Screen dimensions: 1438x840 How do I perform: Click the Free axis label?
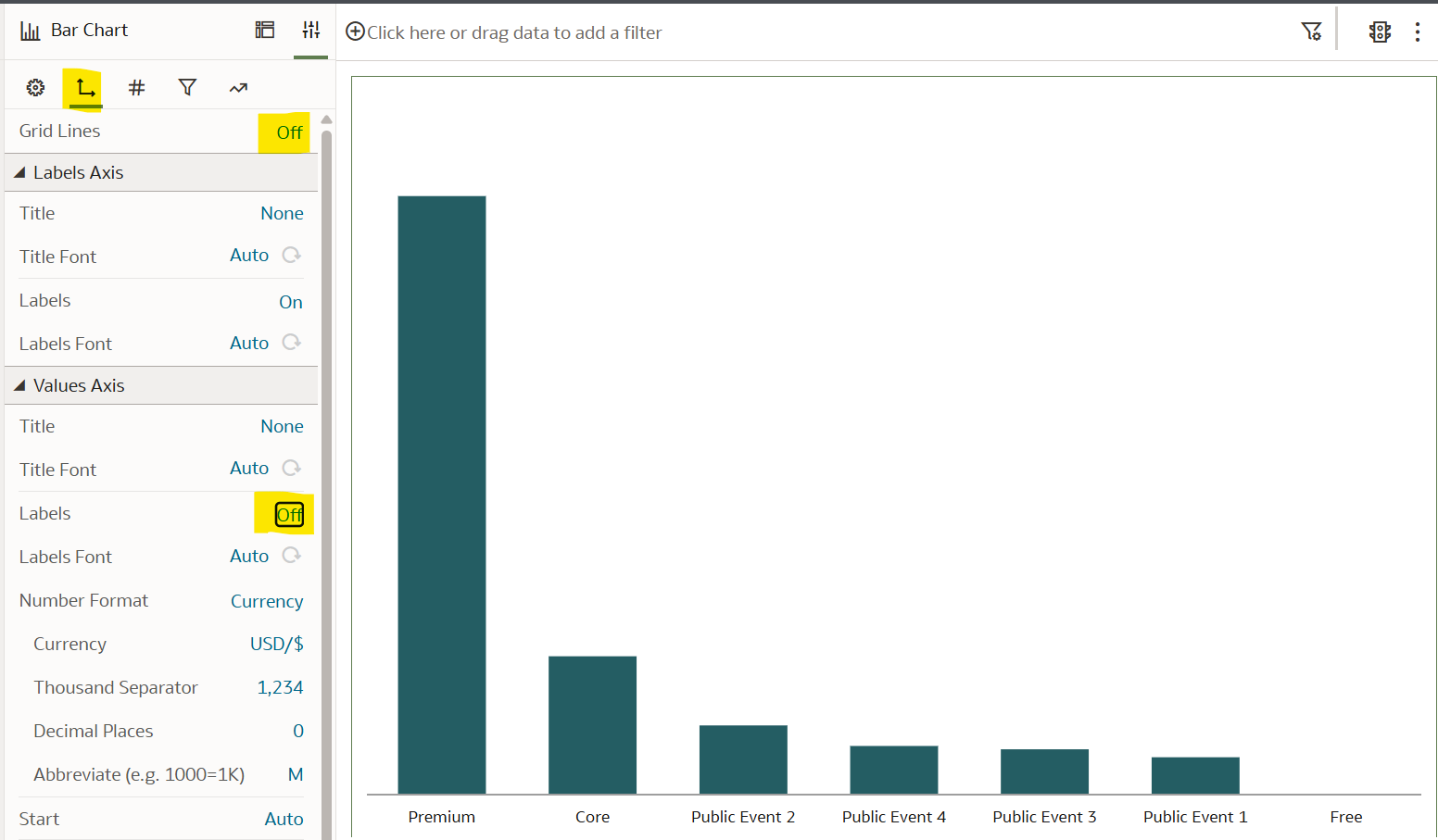[x=1346, y=817]
